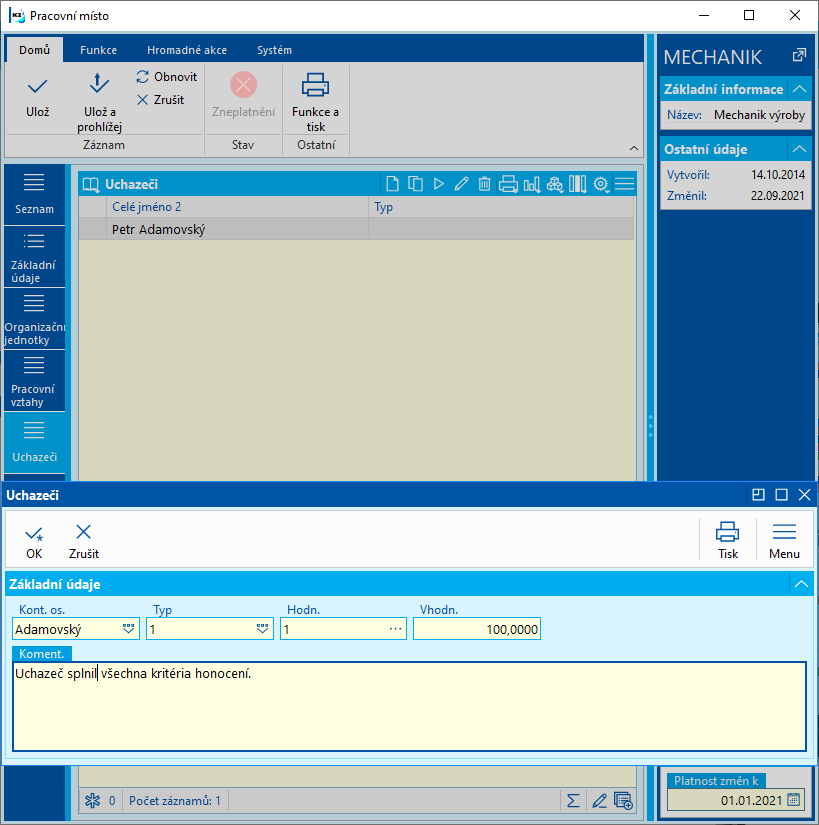Screen dimensions: 819x825
Task: Click the Ulož checkmark button
Action: pyautogui.click(x=37, y=97)
